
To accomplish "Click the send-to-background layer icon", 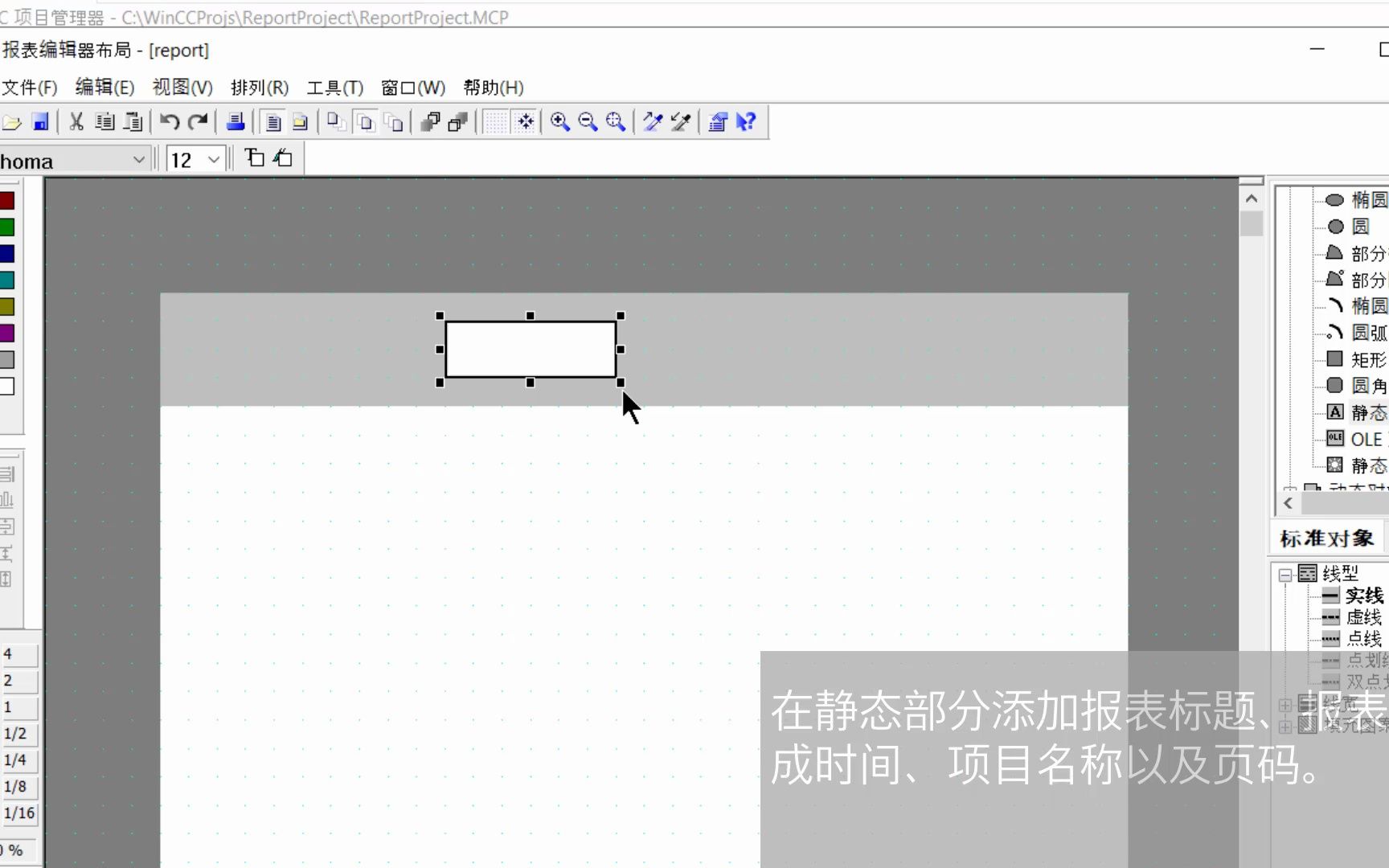I will (x=458, y=122).
